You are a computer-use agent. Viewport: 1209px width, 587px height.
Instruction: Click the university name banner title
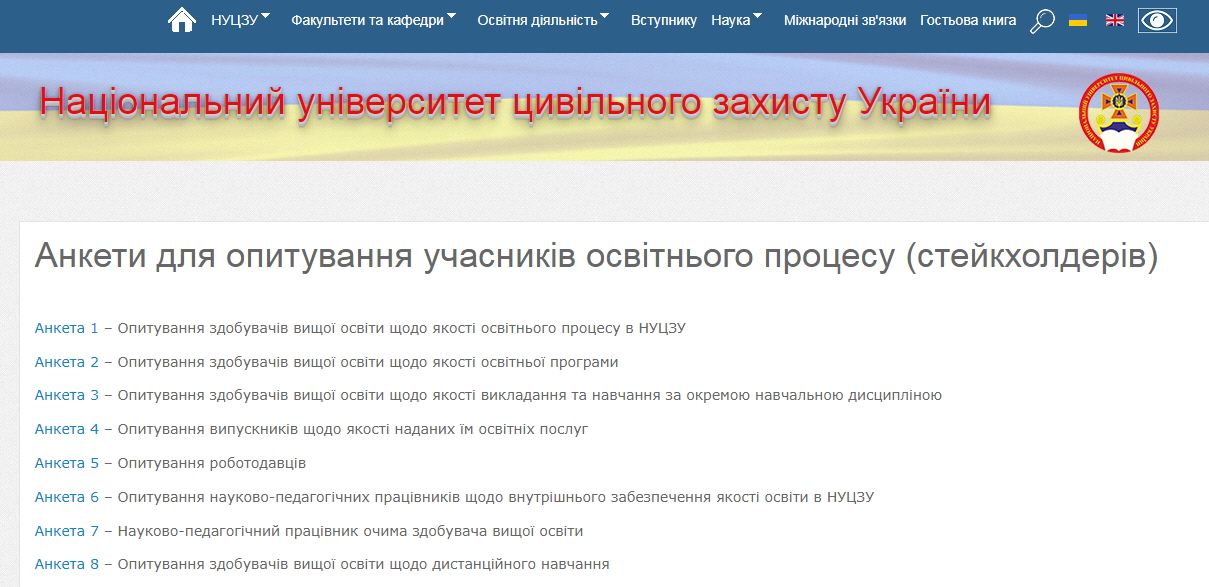pos(515,103)
